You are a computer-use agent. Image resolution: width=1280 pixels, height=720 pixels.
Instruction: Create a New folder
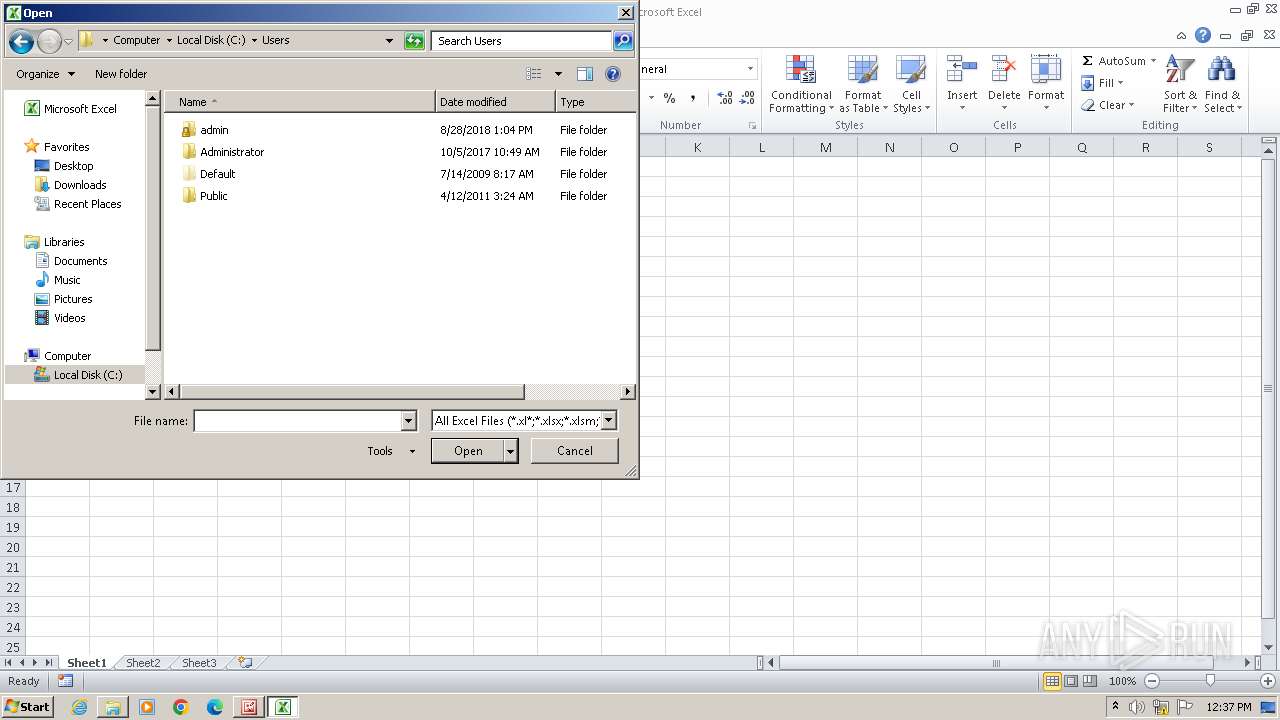[121, 74]
